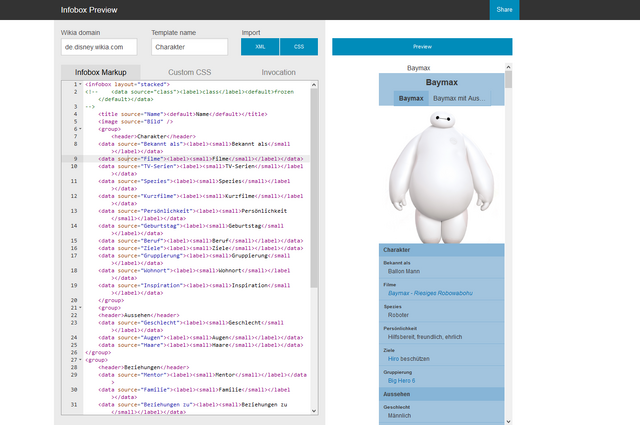The height and width of the screenshot is (425, 640).
Task: Open the Big Hero 6 link
Action: click(401, 380)
